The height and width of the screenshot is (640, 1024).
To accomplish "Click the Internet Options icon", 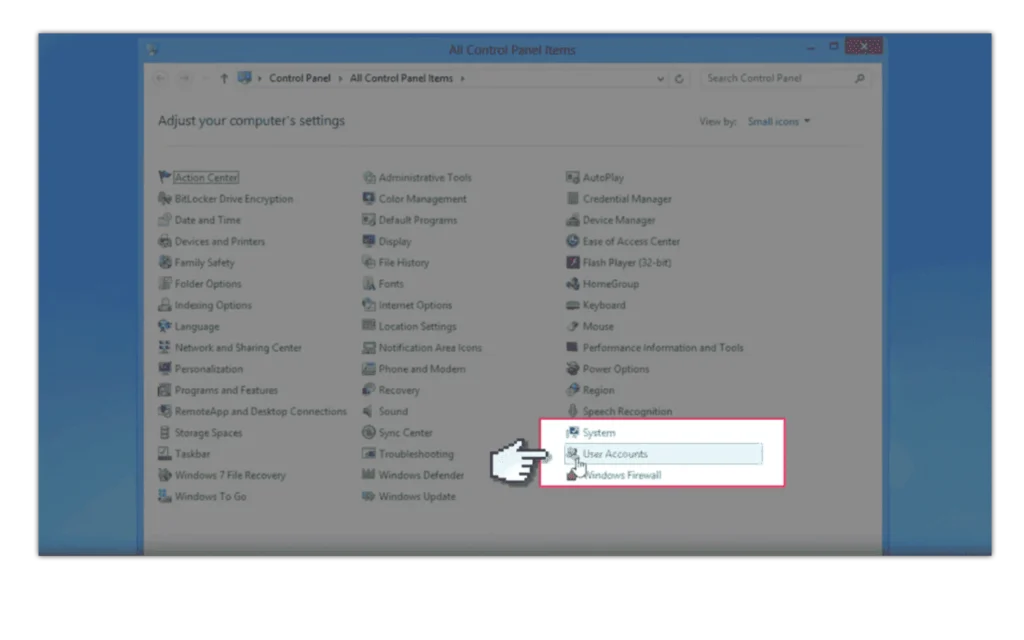I will (x=369, y=305).
